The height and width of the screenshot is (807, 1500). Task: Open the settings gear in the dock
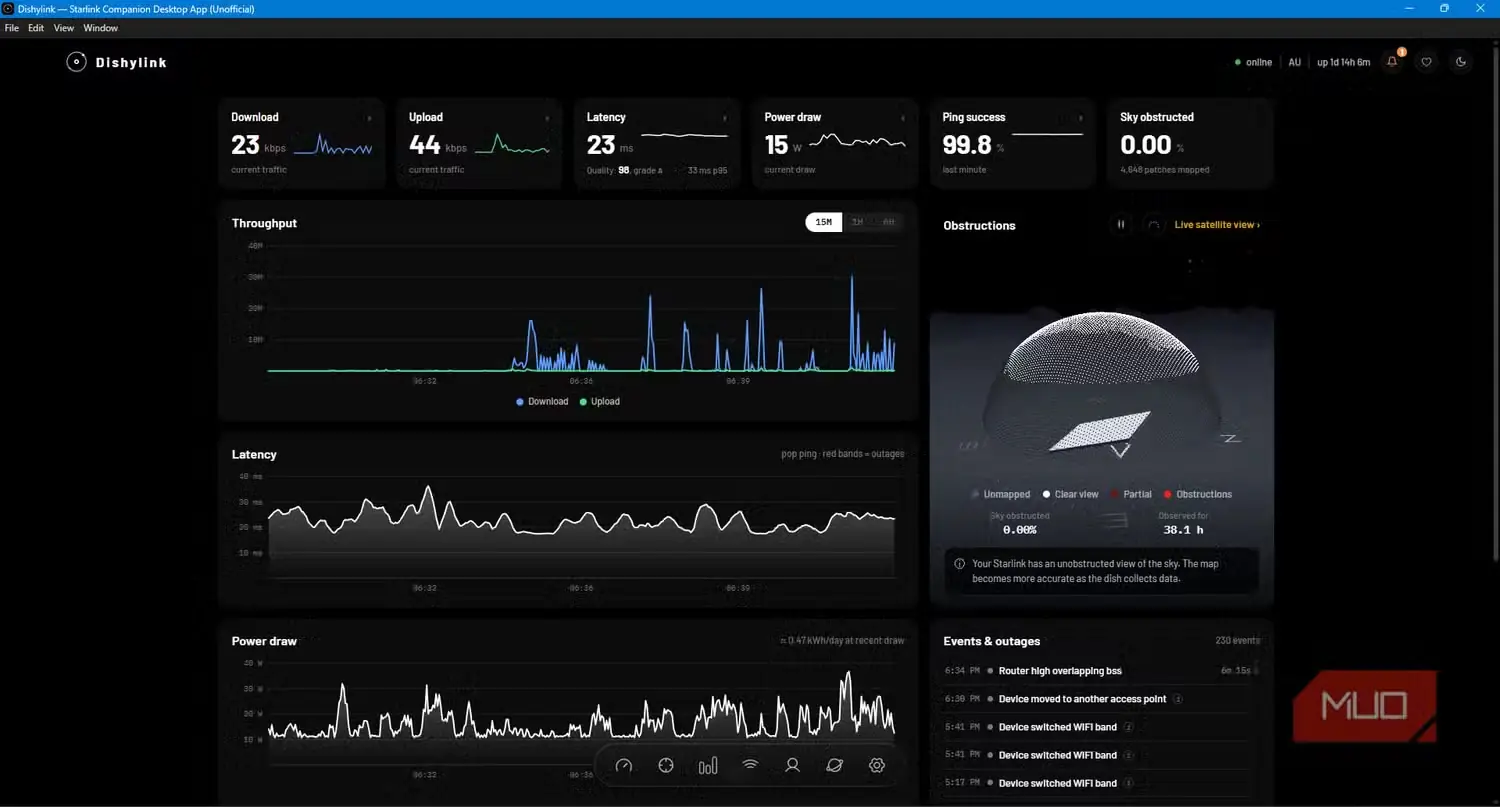point(877,766)
